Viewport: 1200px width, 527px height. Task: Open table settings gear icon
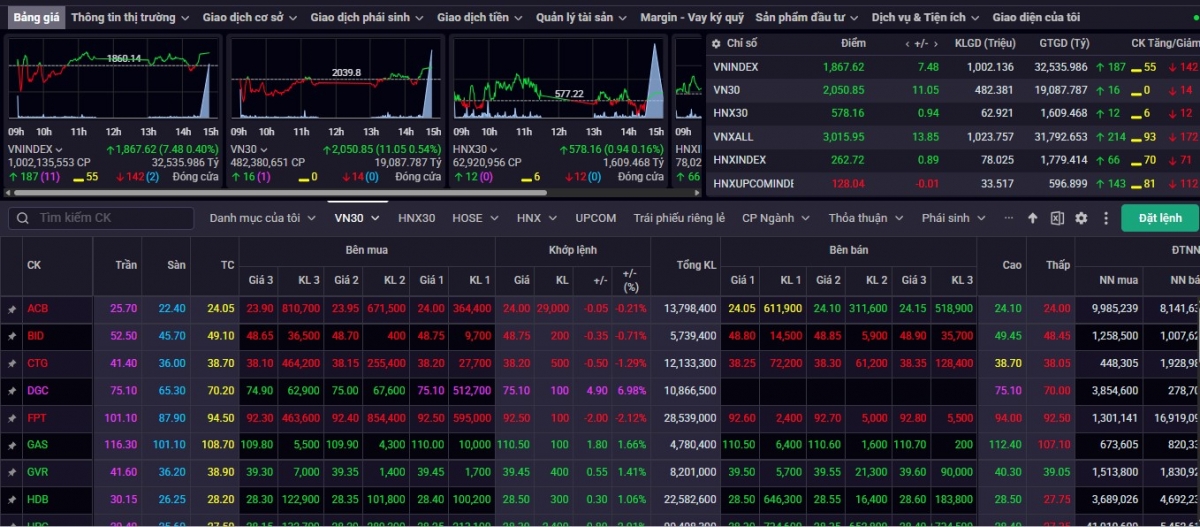(x=1081, y=218)
